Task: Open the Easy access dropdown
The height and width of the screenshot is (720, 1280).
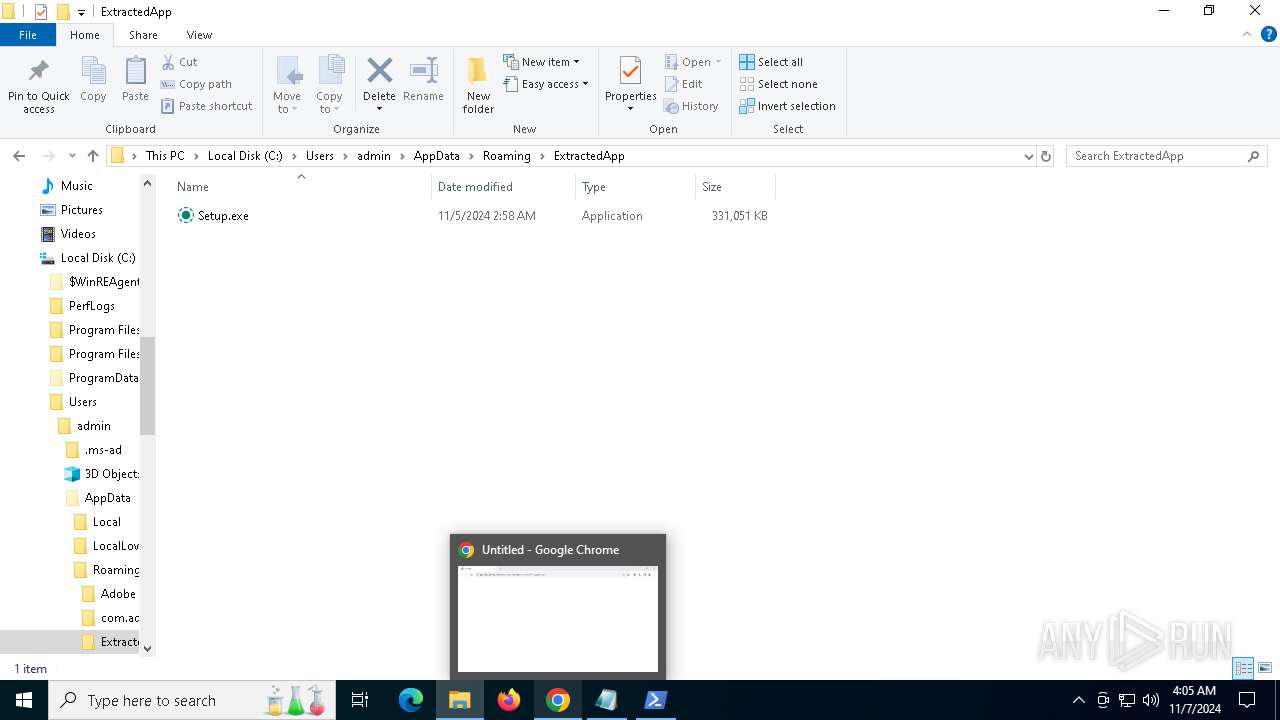Action: (x=546, y=84)
